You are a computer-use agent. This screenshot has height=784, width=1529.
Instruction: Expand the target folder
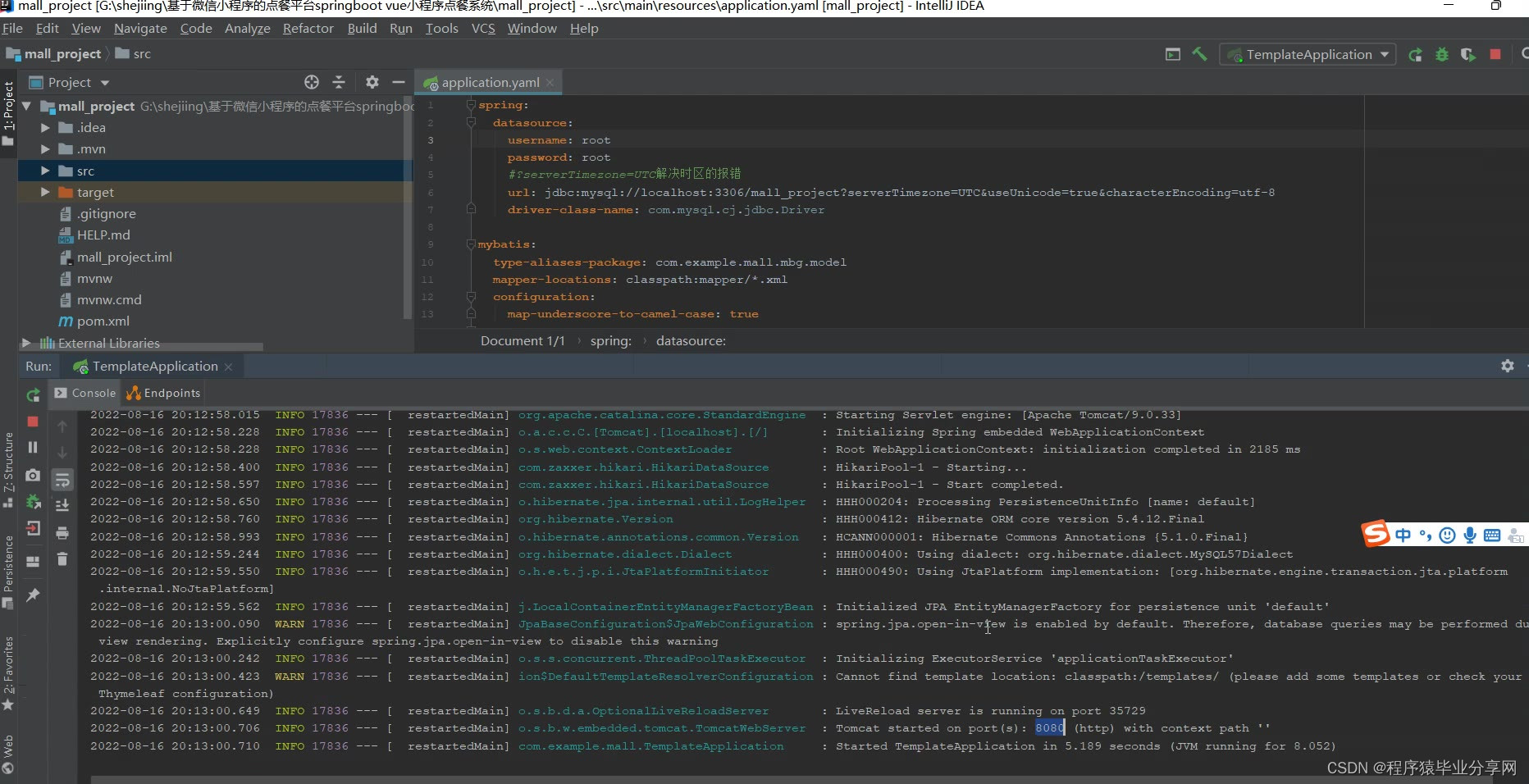click(45, 192)
